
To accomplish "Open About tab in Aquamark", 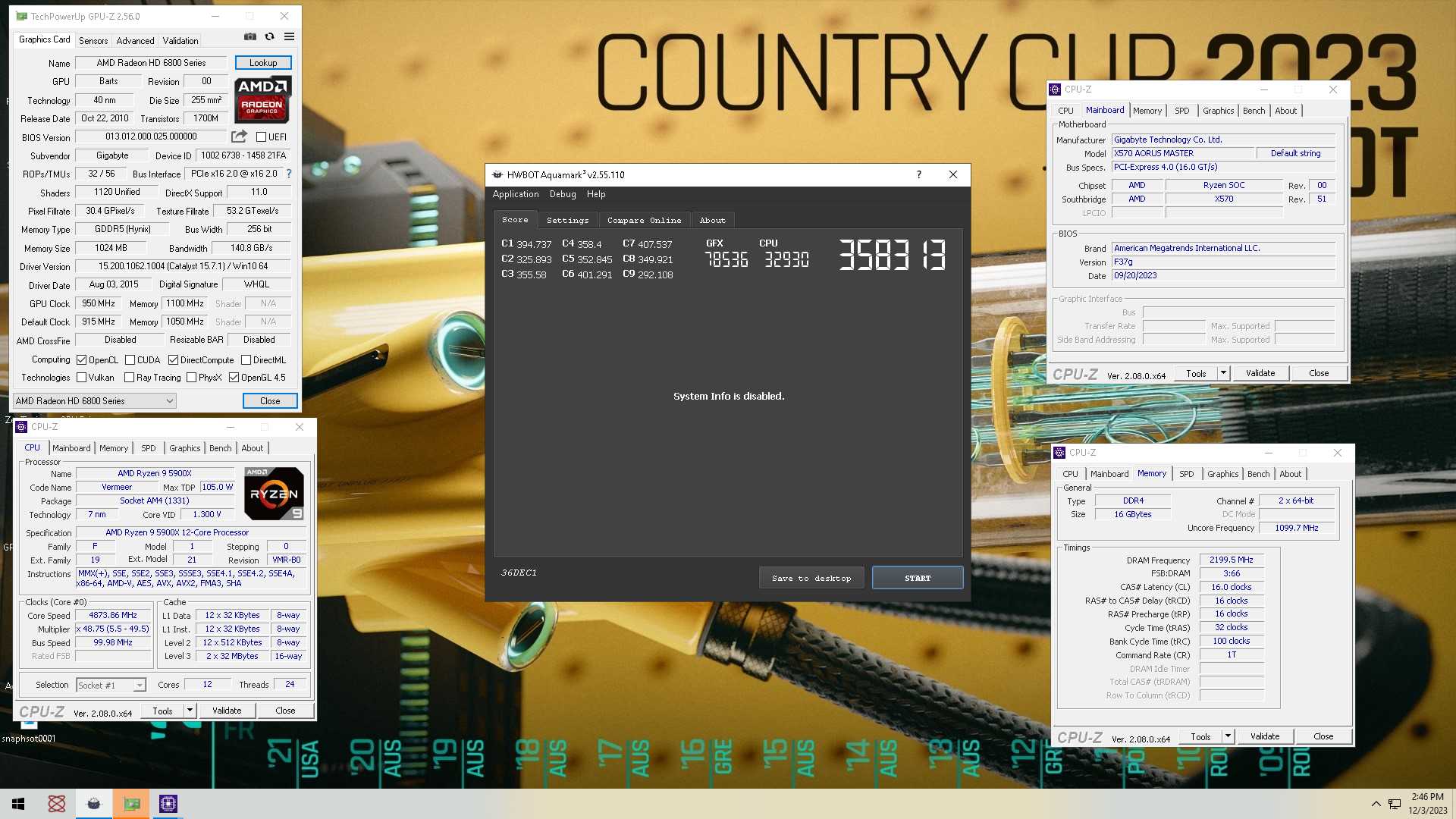I will (712, 220).
